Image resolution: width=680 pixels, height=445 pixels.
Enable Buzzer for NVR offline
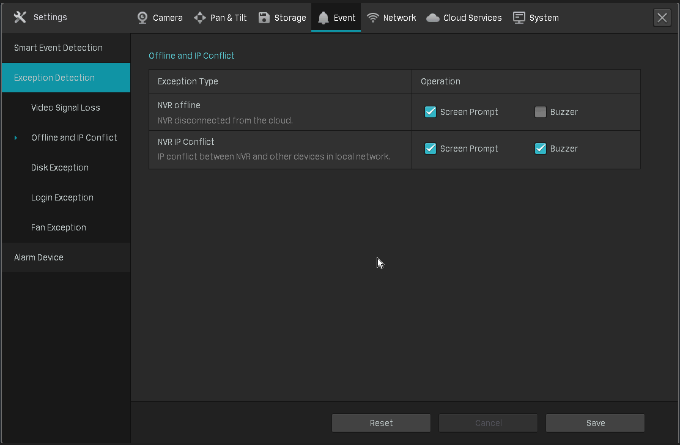tap(540, 112)
